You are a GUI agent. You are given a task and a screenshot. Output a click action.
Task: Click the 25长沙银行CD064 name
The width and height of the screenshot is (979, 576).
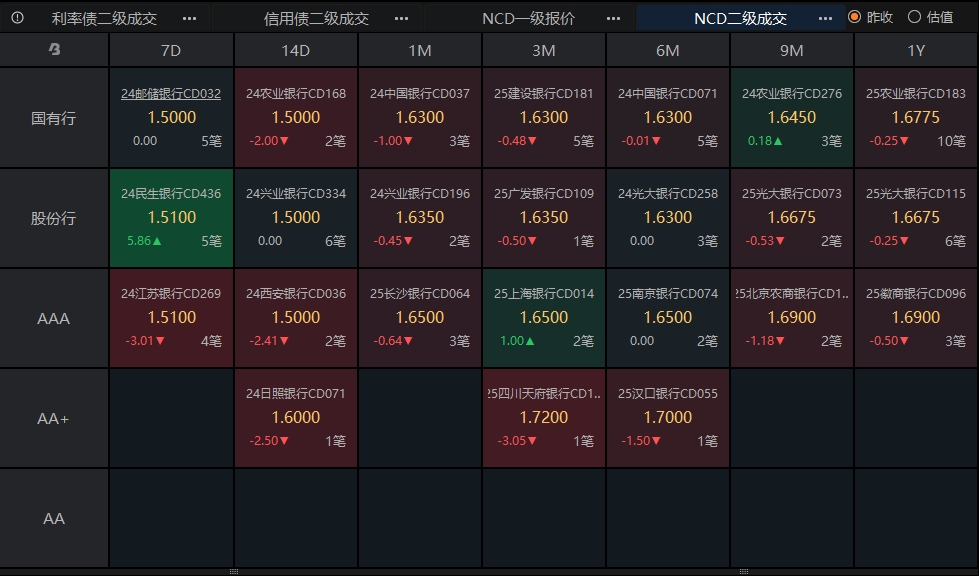[x=420, y=293]
